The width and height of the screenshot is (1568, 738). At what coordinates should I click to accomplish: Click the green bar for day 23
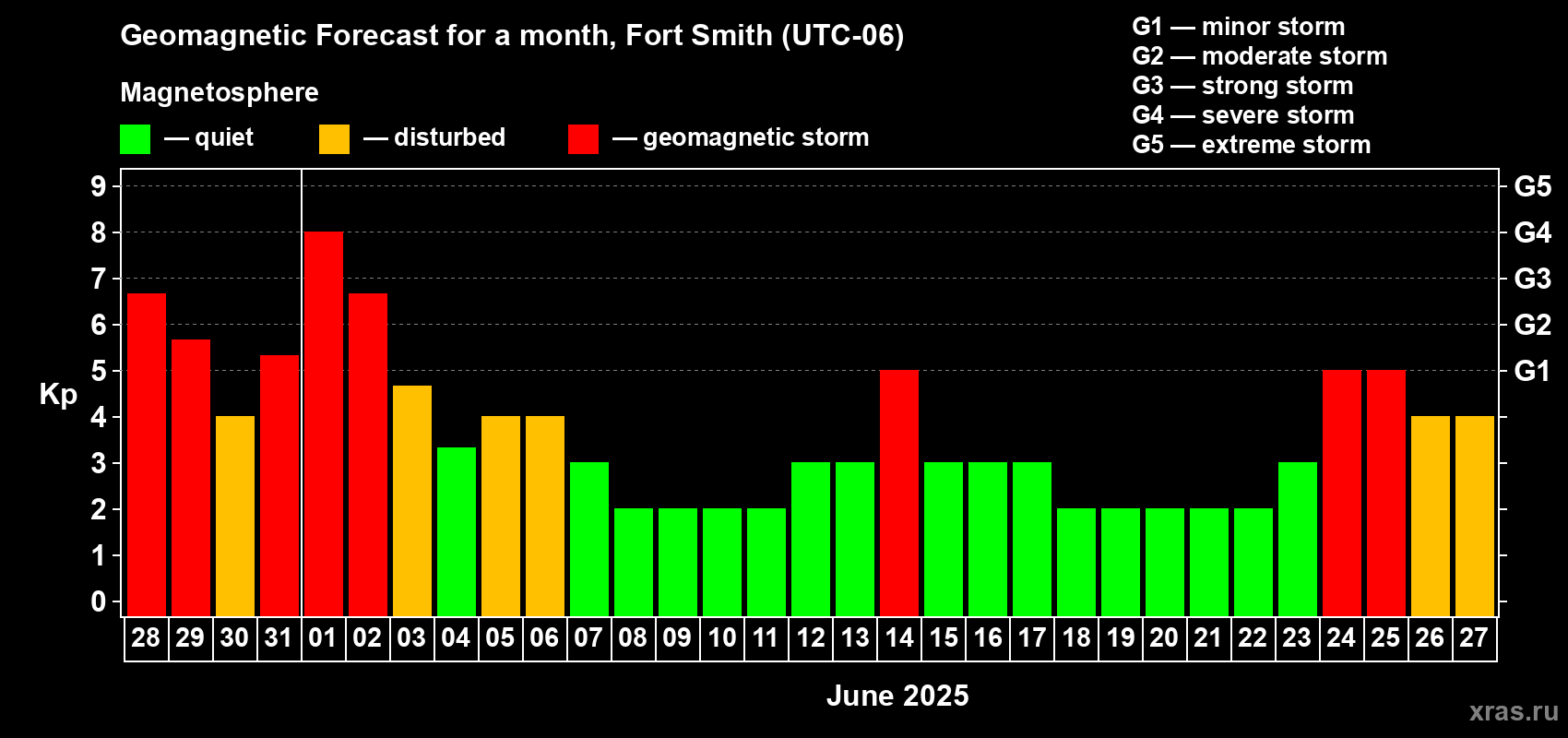(1298, 540)
